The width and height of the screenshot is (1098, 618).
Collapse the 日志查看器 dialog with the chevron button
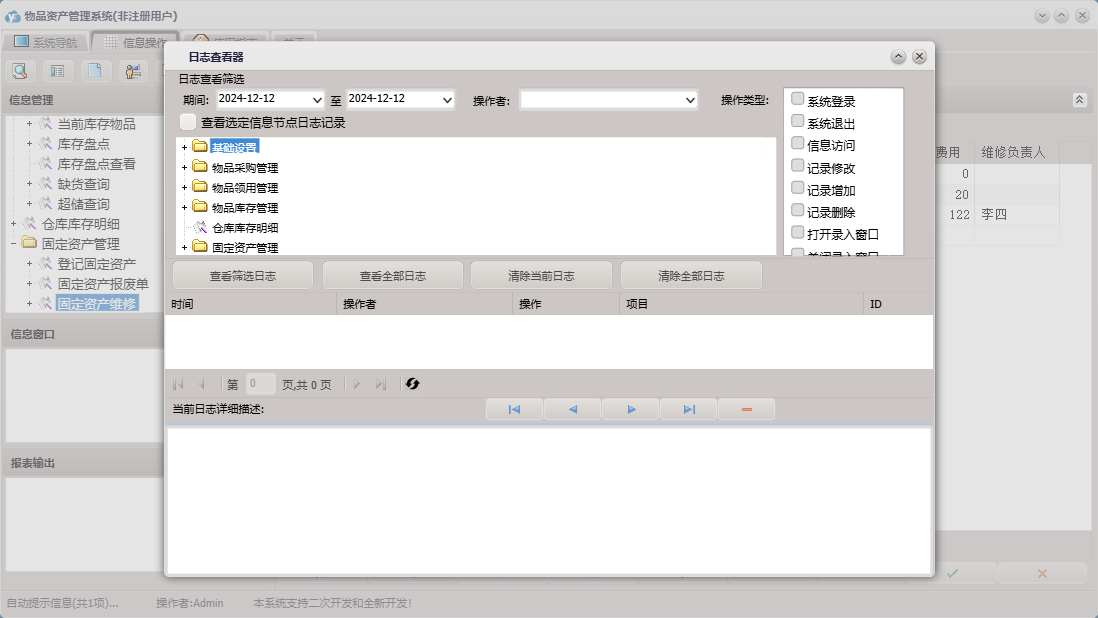click(898, 57)
